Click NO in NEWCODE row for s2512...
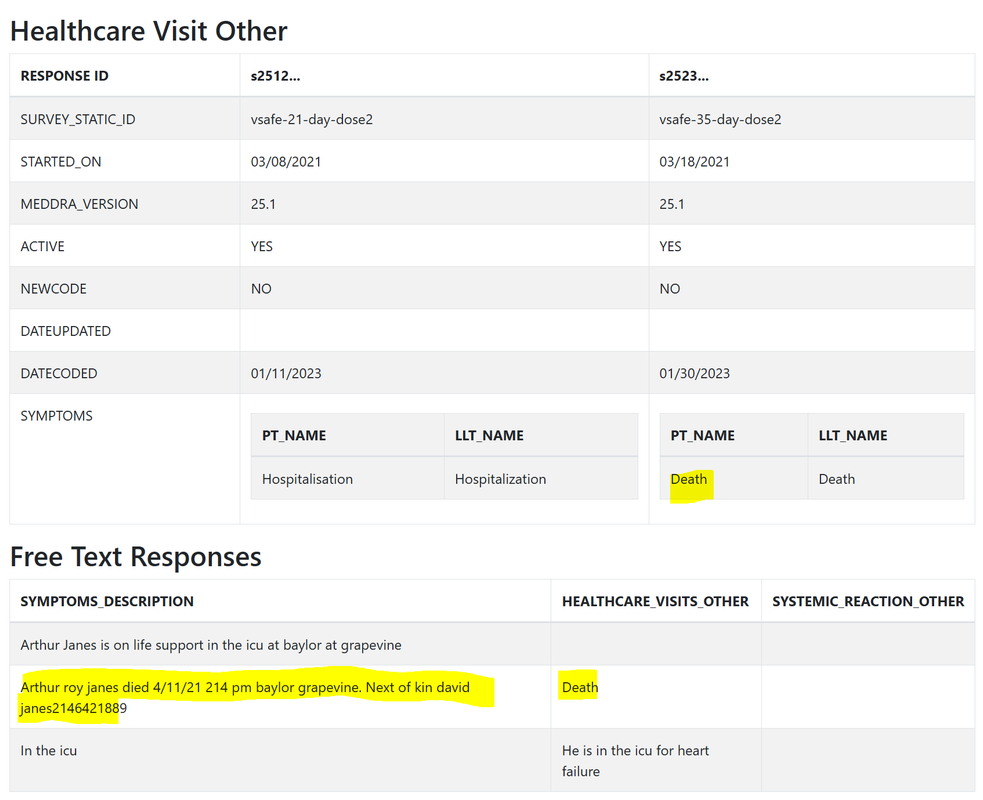The width and height of the screenshot is (983, 800). point(261,288)
